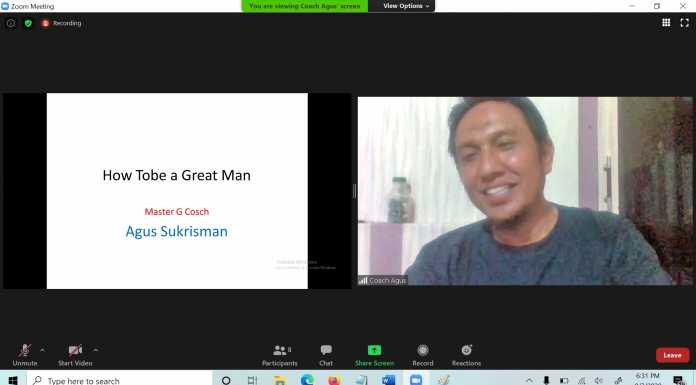This screenshot has width=696, height=385.
Task: Open the notification center icon
Action: click(x=678, y=380)
